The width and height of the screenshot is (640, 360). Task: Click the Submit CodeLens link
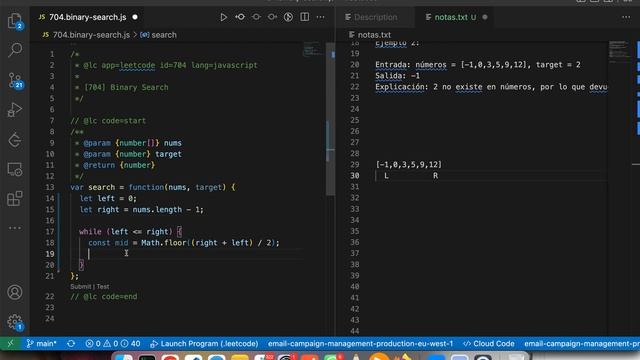(80, 287)
